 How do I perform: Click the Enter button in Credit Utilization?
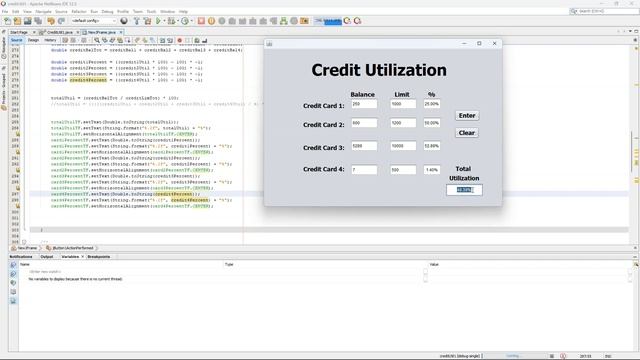coord(467,116)
